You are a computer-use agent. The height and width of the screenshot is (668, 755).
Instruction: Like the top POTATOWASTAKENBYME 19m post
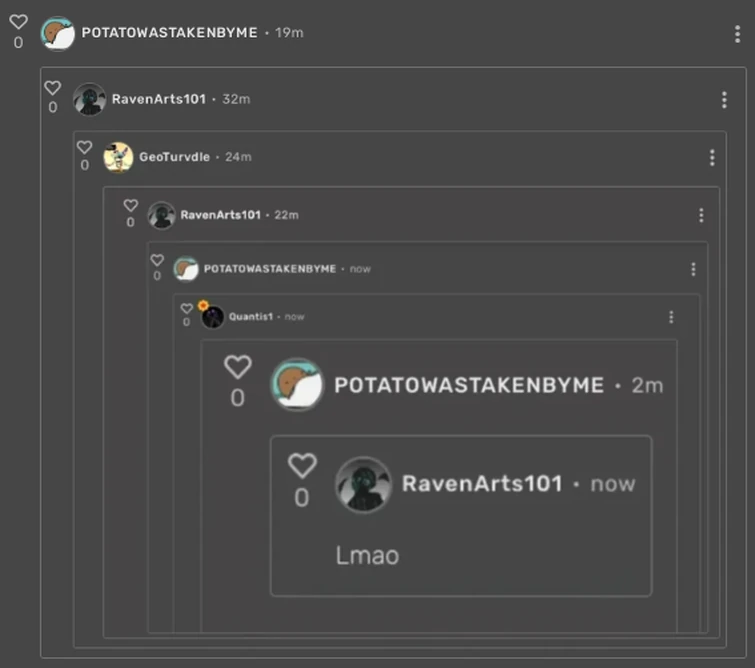click(18, 22)
